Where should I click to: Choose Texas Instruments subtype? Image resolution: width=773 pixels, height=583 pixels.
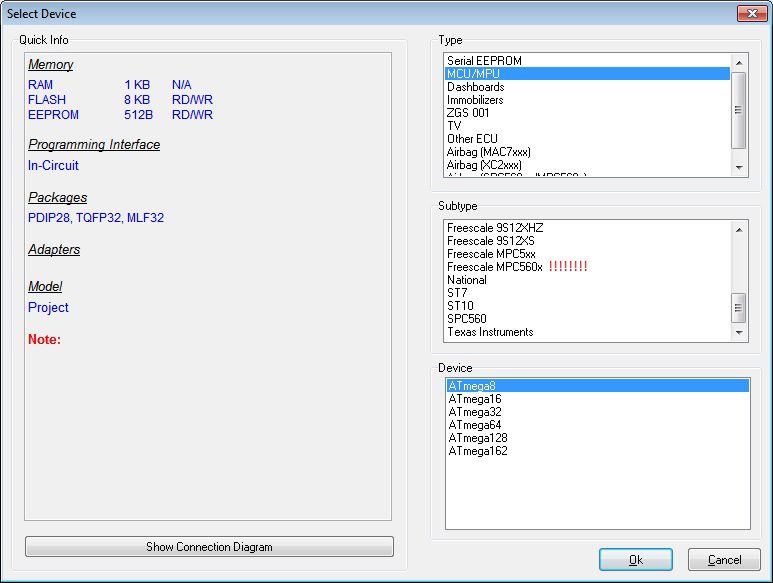(490, 332)
